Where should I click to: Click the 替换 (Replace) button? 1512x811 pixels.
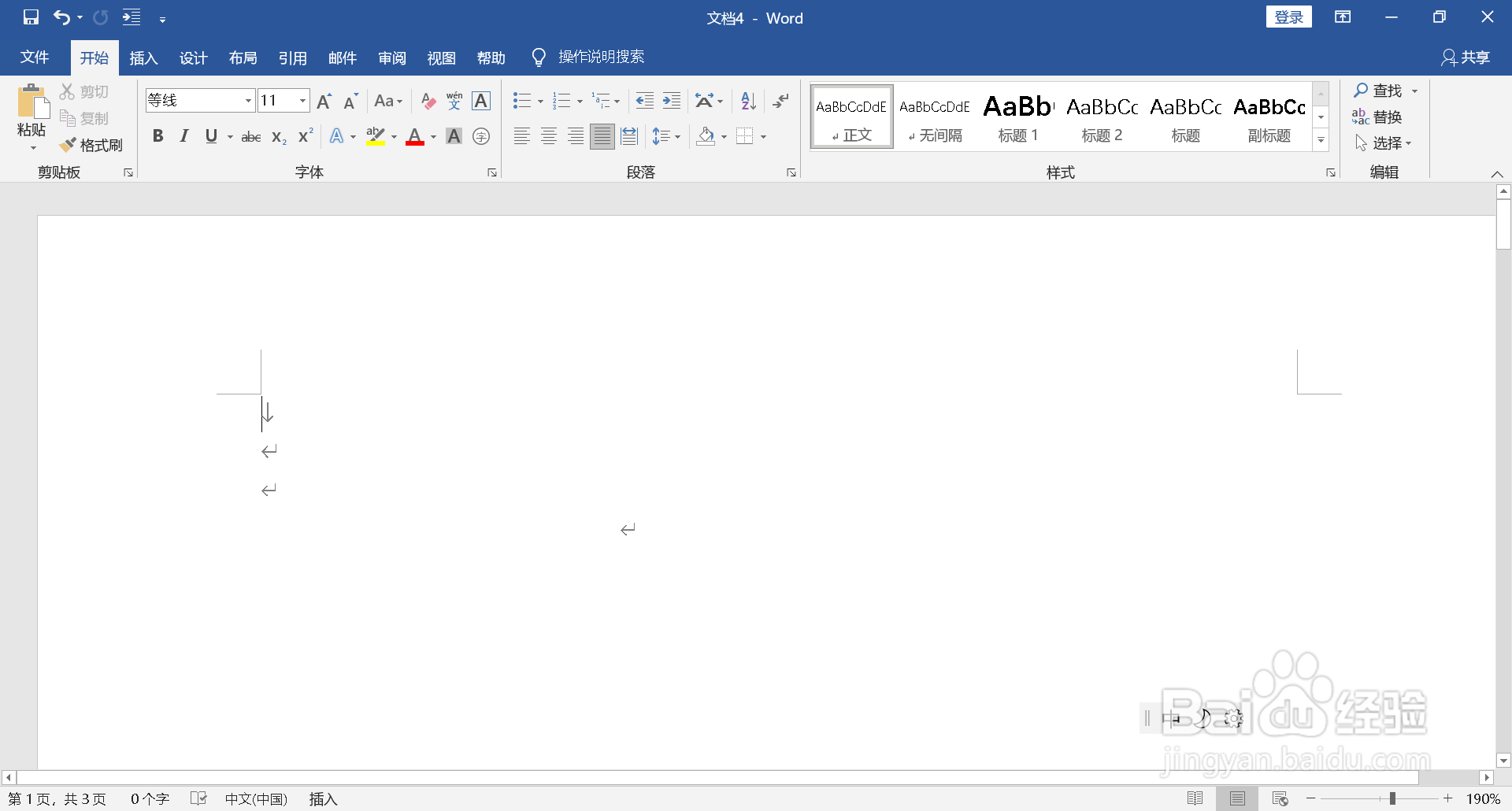coord(1377,117)
